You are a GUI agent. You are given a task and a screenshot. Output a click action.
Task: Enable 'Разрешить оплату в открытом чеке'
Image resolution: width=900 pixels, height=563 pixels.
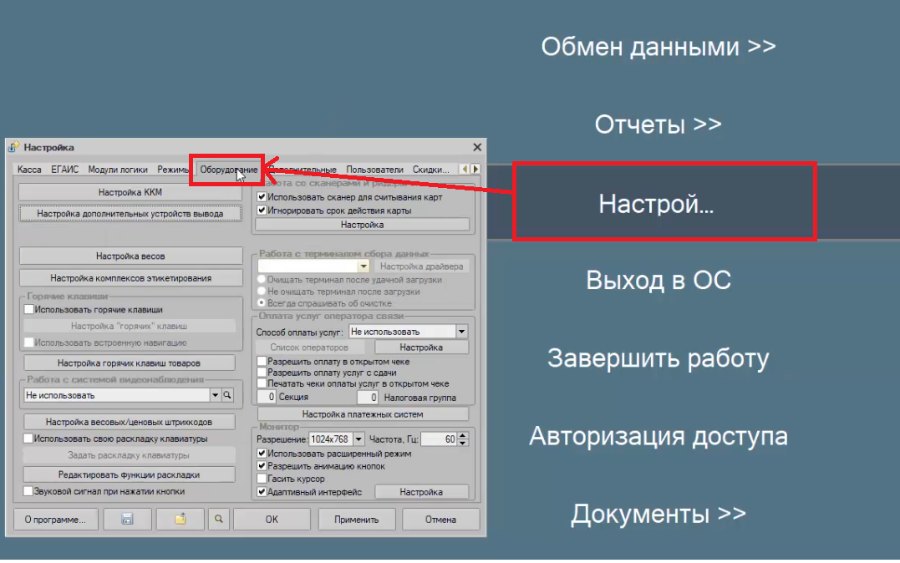[261, 362]
